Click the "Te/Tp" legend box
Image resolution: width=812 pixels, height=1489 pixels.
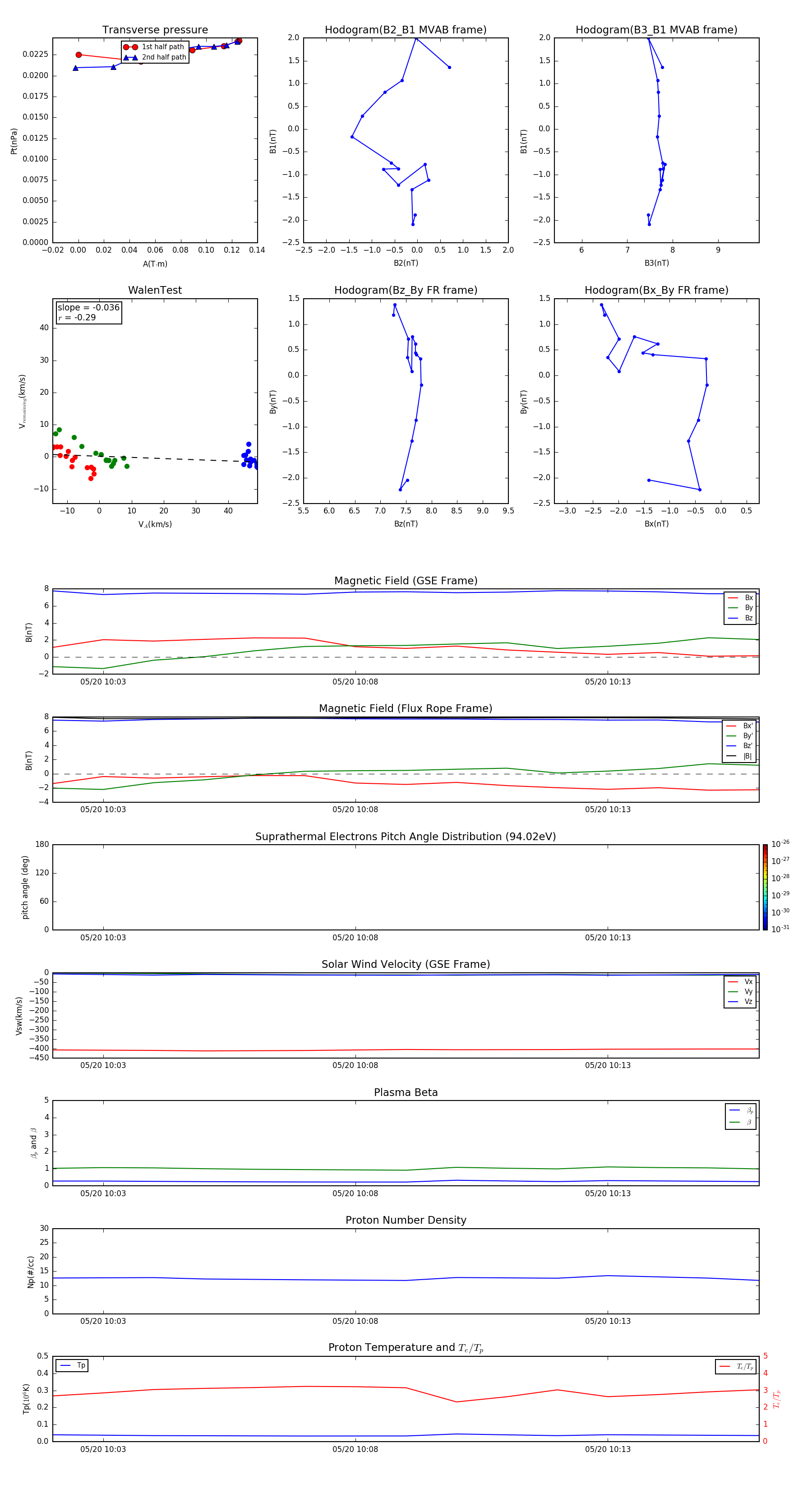coord(736,1366)
